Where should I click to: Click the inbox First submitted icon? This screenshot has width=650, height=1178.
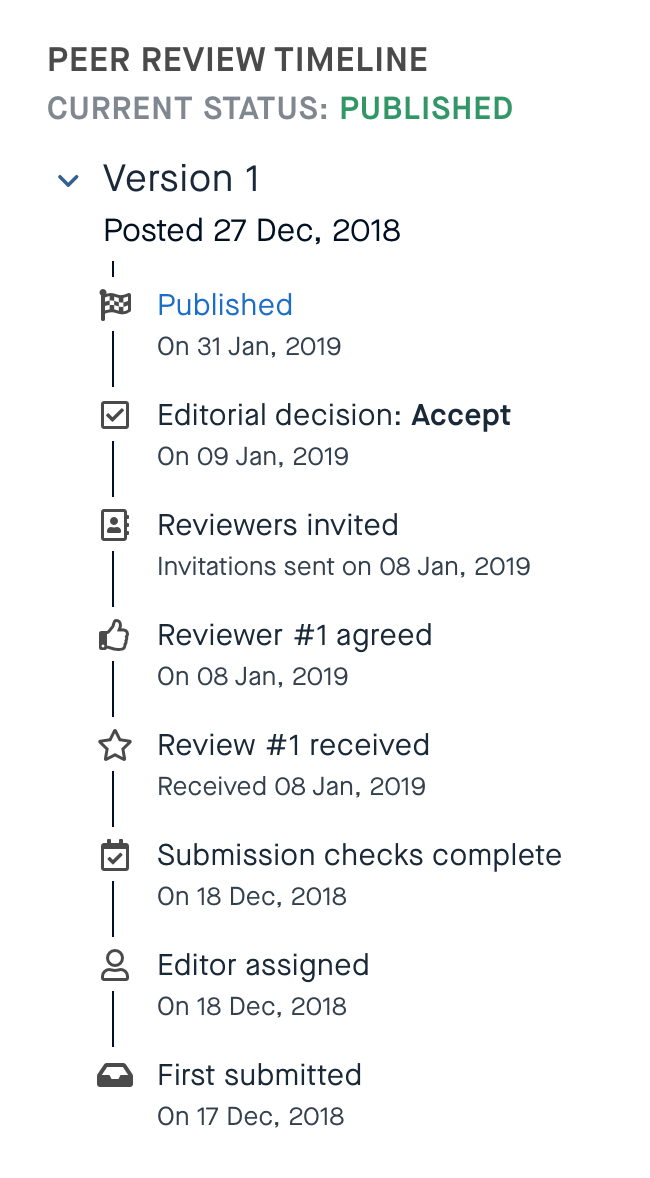pos(115,1075)
